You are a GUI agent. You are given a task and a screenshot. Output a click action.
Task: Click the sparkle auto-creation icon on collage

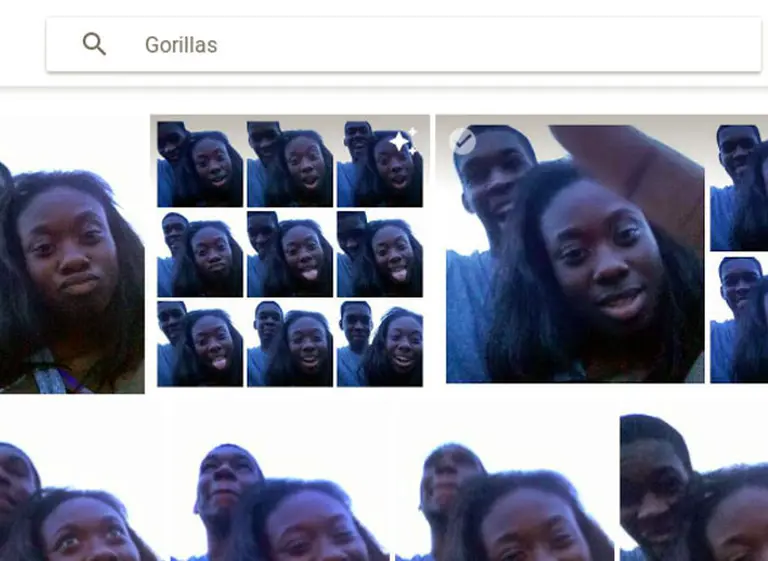click(x=403, y=141)
